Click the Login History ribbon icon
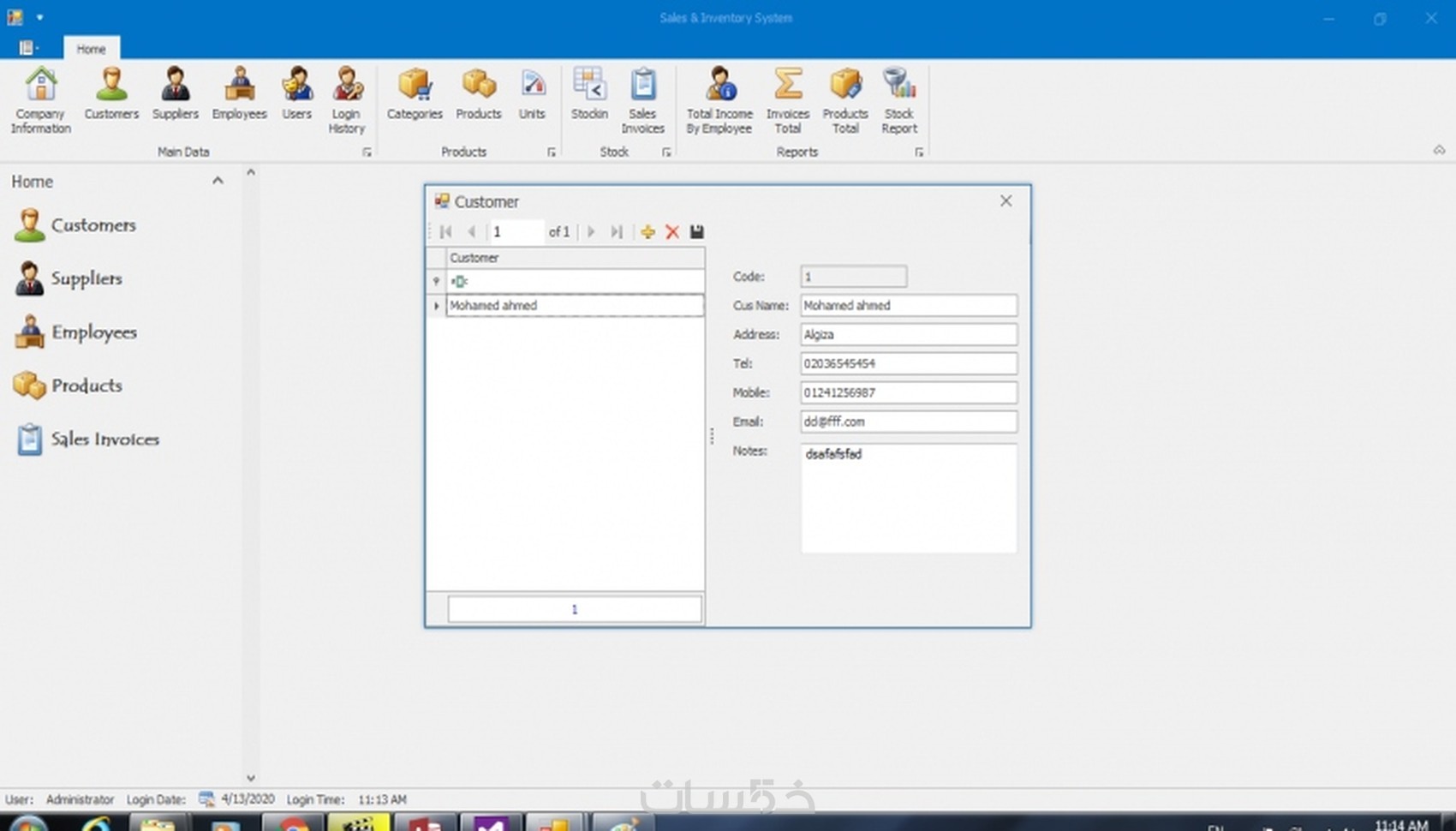The image size is (1456, 831). tap(347, 100)
